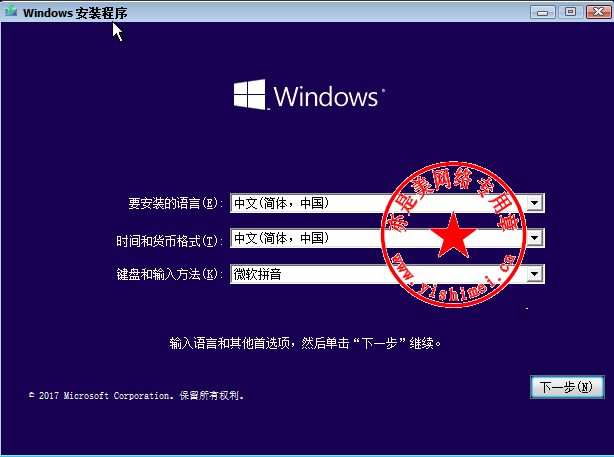This screenshot has height=457, width=614.
Task: Select the time and currency format field
Action: tap(387, 238)
